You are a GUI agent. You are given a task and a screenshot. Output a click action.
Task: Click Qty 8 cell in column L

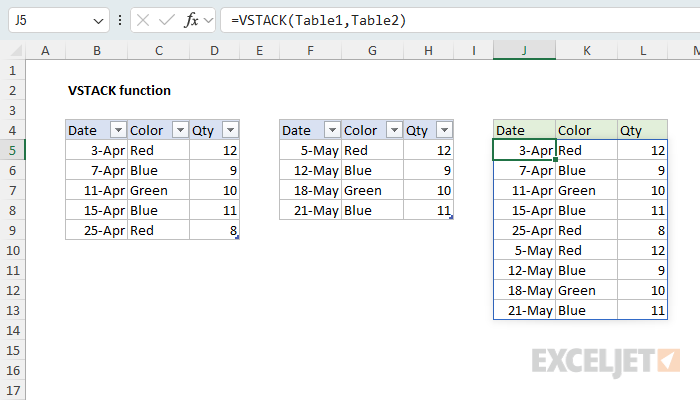coord(643,230)
